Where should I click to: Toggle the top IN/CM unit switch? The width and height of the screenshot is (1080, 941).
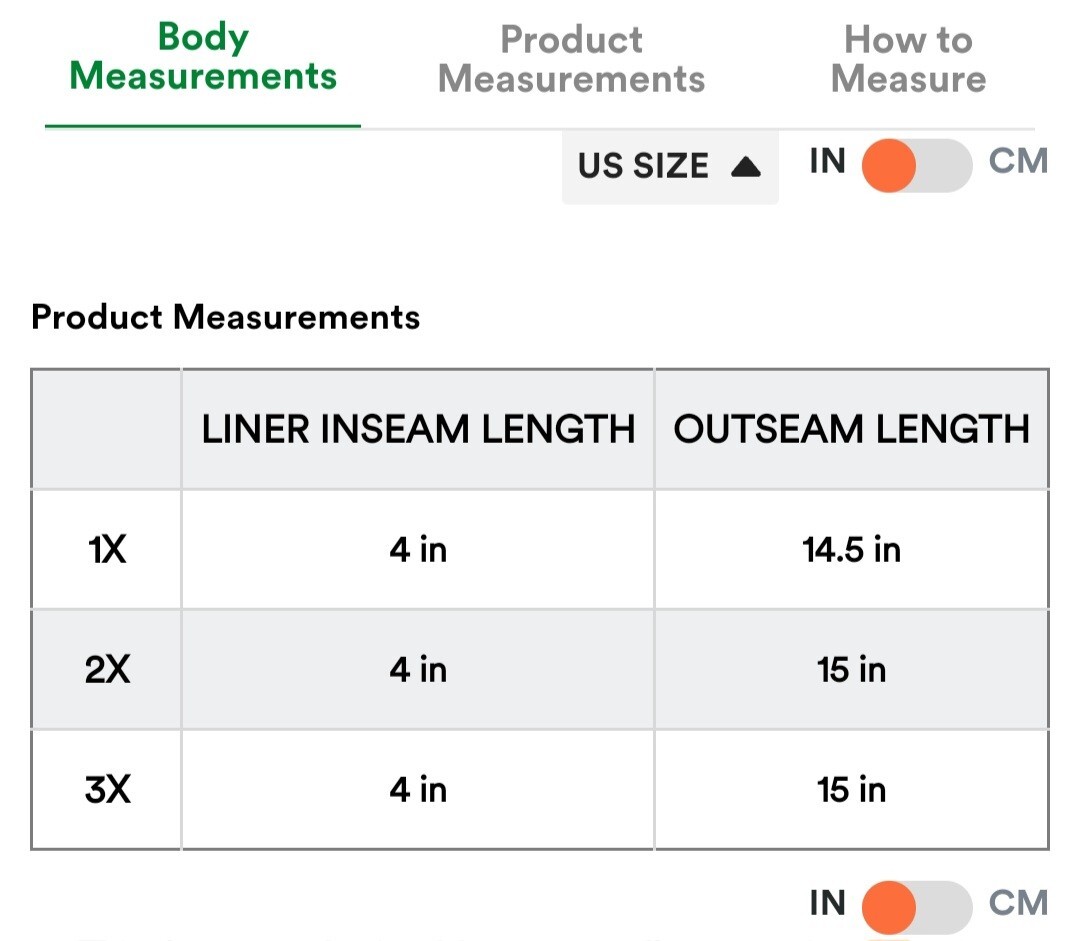click(917, 165)
